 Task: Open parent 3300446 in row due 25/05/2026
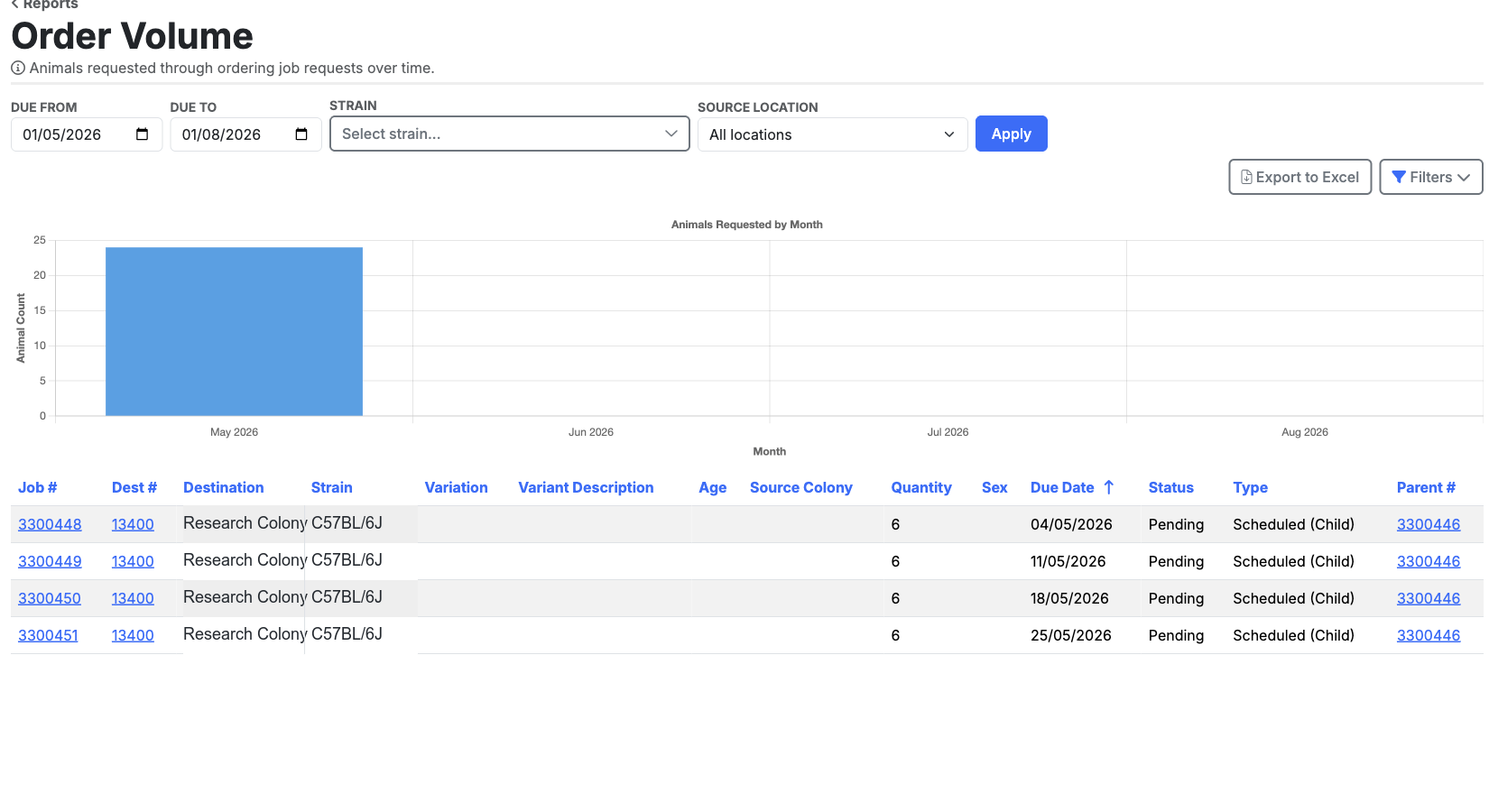pyautogui.click(x=1429, y=635)
